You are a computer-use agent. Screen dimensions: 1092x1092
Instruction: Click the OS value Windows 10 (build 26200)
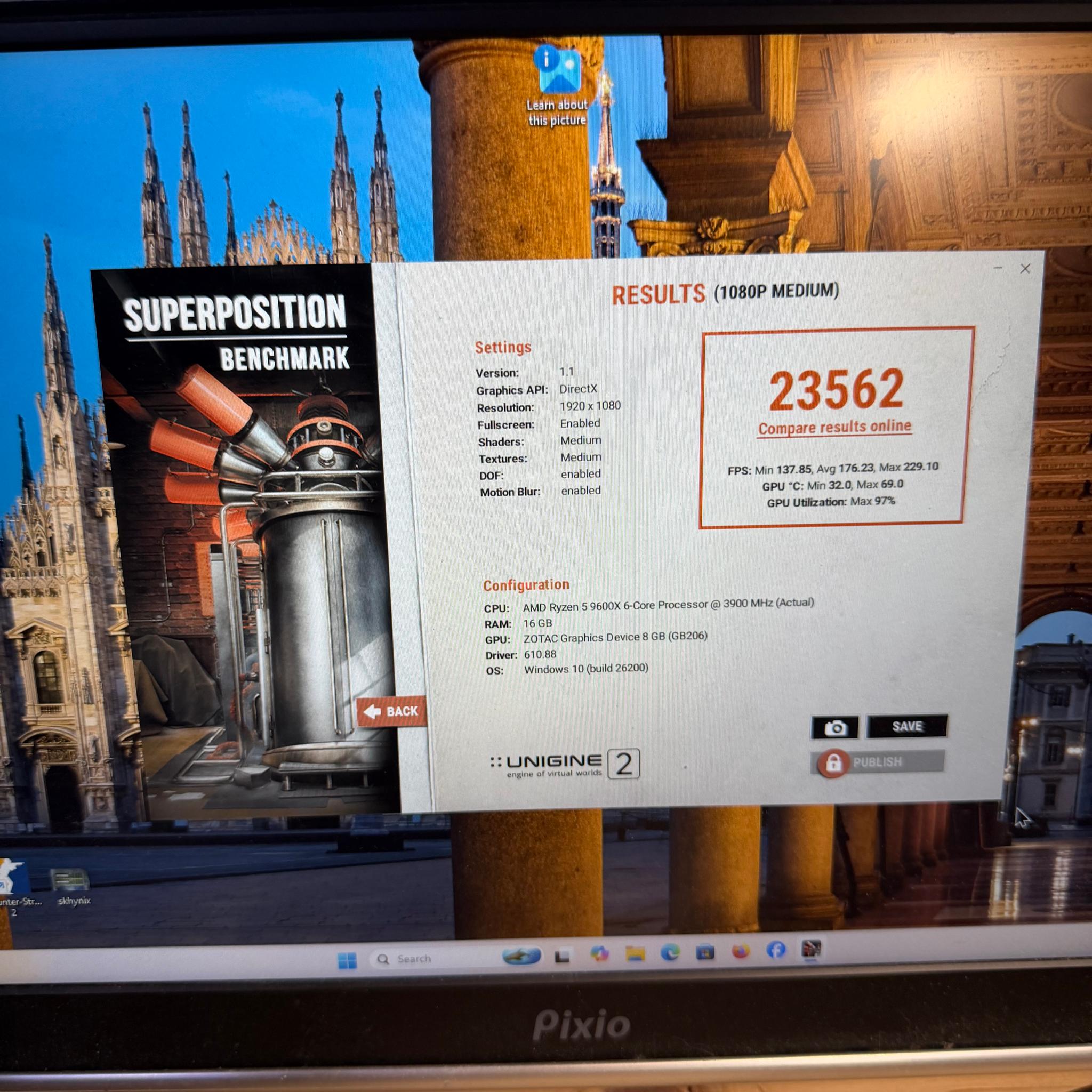click(x=586, y=669)
